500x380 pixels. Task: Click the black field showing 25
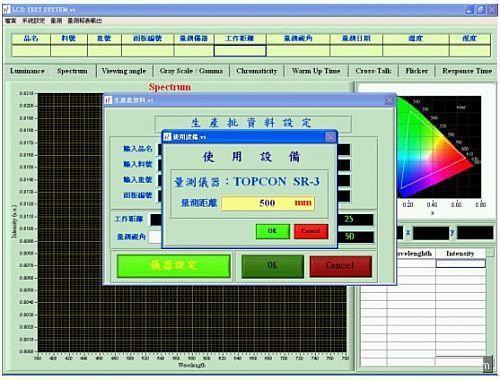[x=356, y=219]
